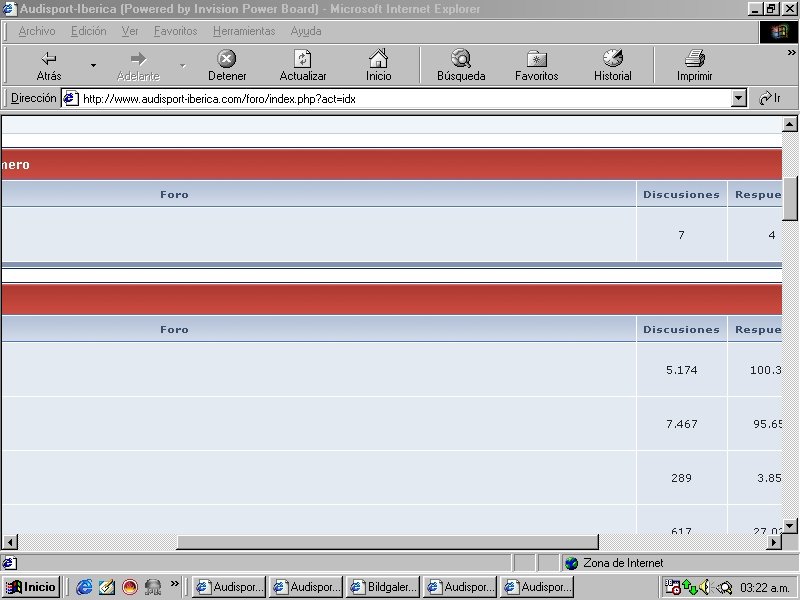Click the 03:22 a.m. clock
The height and width of the screenshot is (600, 800).
764,587
